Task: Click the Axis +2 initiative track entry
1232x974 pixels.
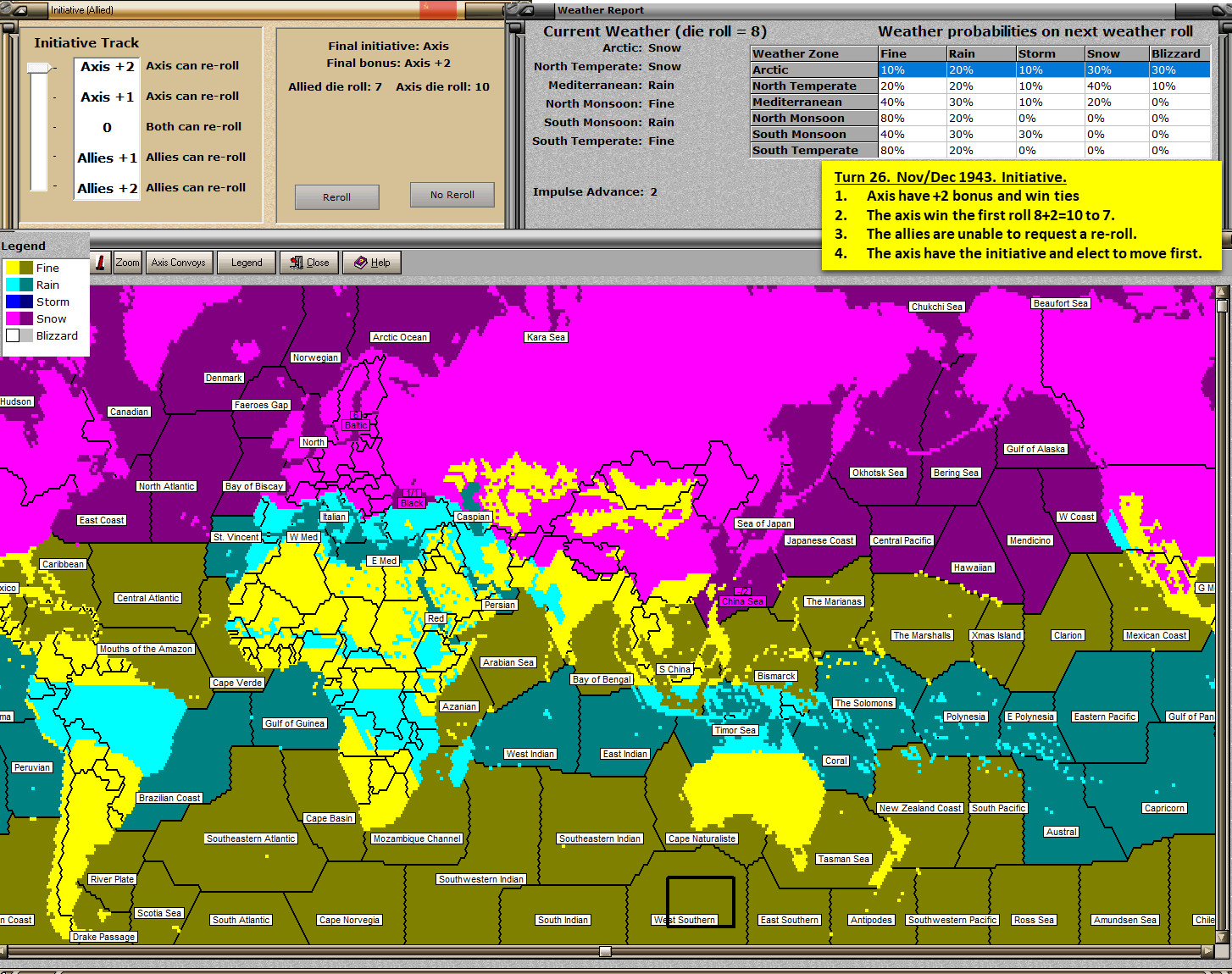Action: [x=107, y=66]
